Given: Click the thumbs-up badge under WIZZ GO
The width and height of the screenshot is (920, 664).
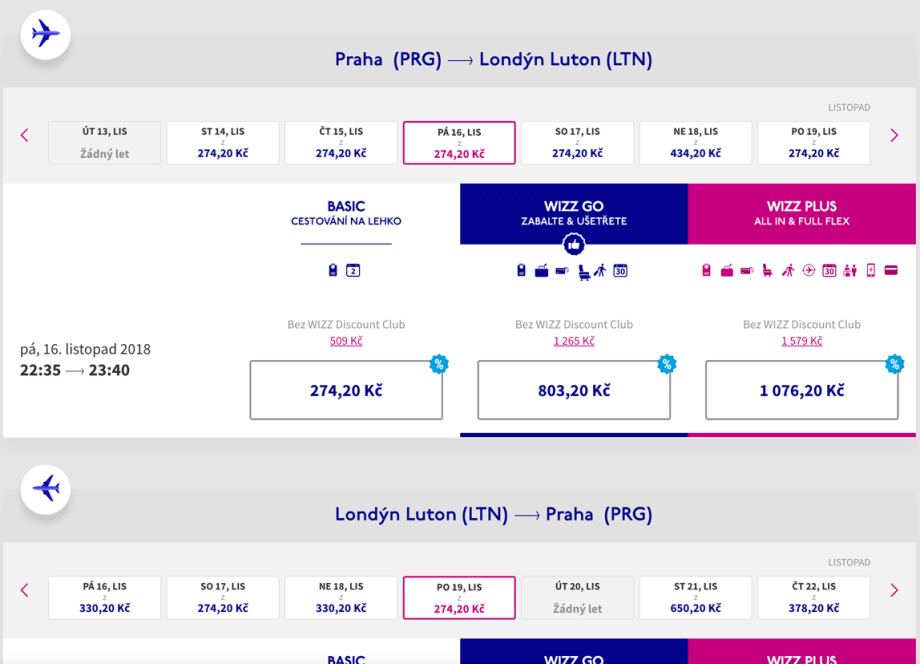Looking at the screenshot, I should click(x=574, y=243).
